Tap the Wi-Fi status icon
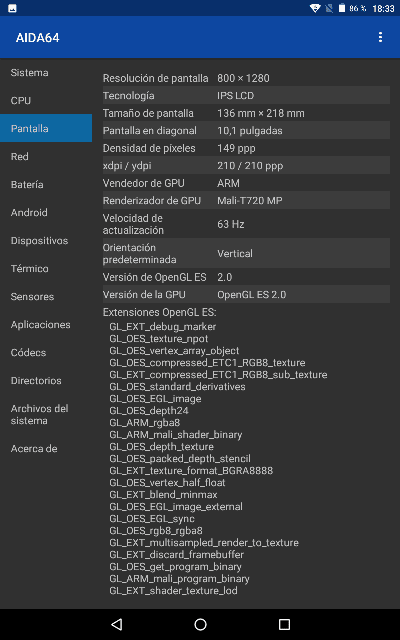The width and height of the screenshot is (400, 640). pyautogui.click(x=315, y=8)
